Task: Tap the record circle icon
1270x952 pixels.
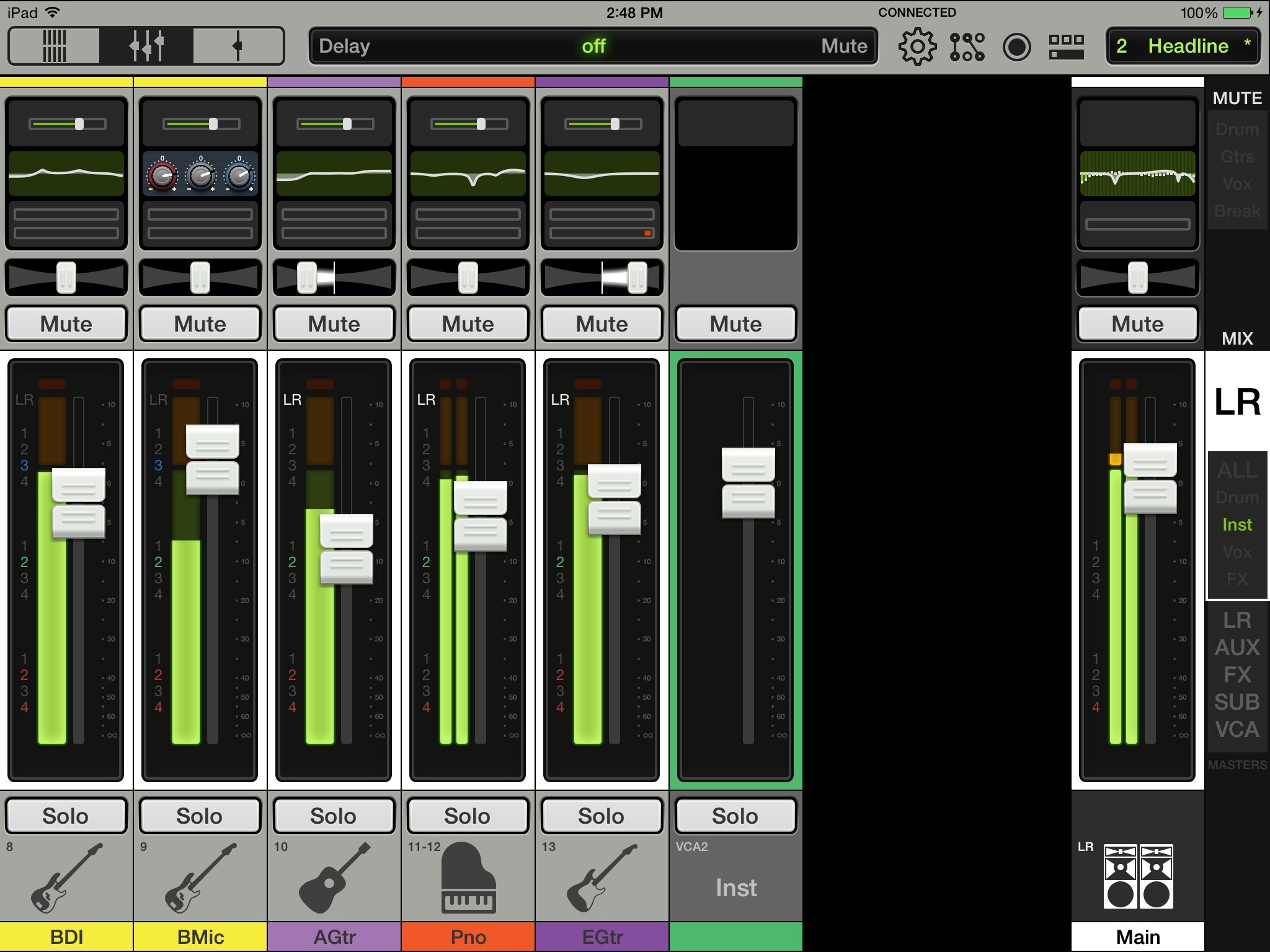Action: [x=1016, y=46]
